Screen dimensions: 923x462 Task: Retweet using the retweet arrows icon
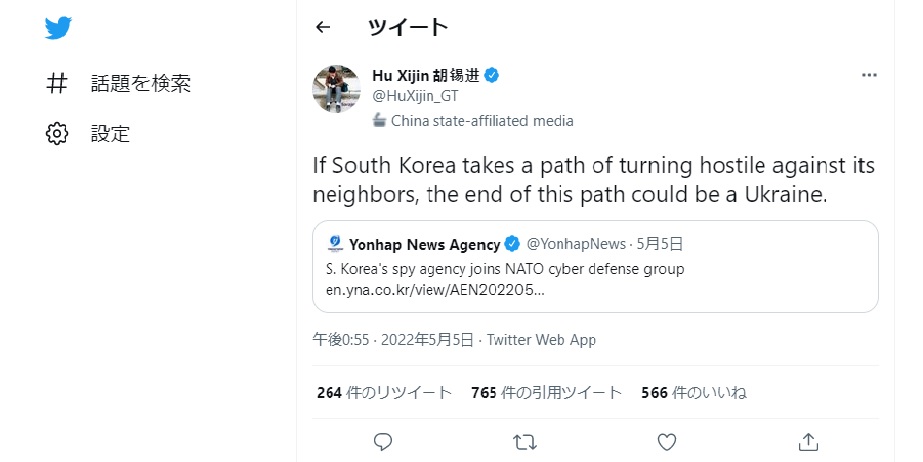tap(524, 441)
